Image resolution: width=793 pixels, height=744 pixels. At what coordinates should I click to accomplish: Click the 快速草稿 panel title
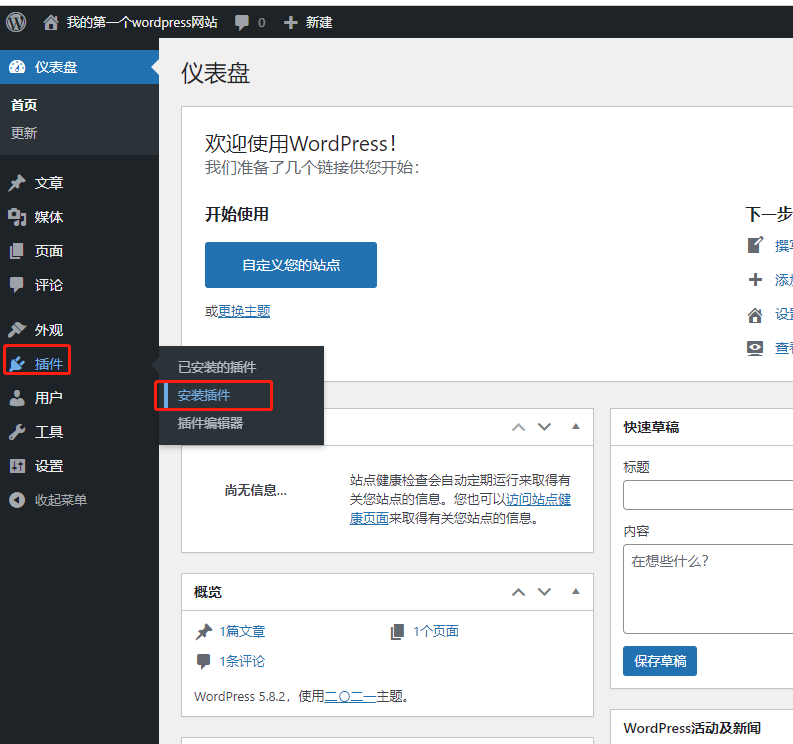click(651, 427)
